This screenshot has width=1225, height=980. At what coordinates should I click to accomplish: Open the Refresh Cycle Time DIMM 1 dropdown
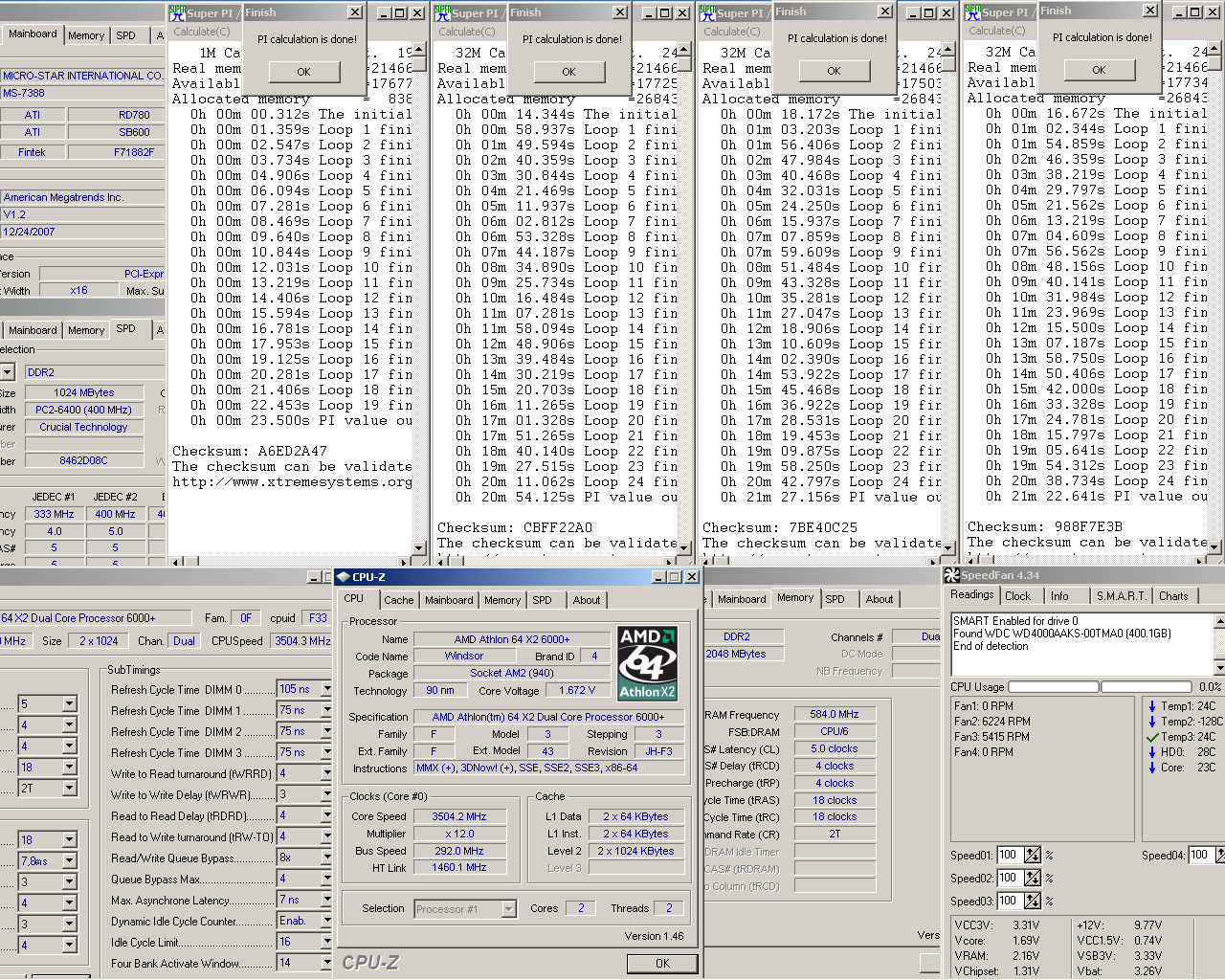click(326, 710)
